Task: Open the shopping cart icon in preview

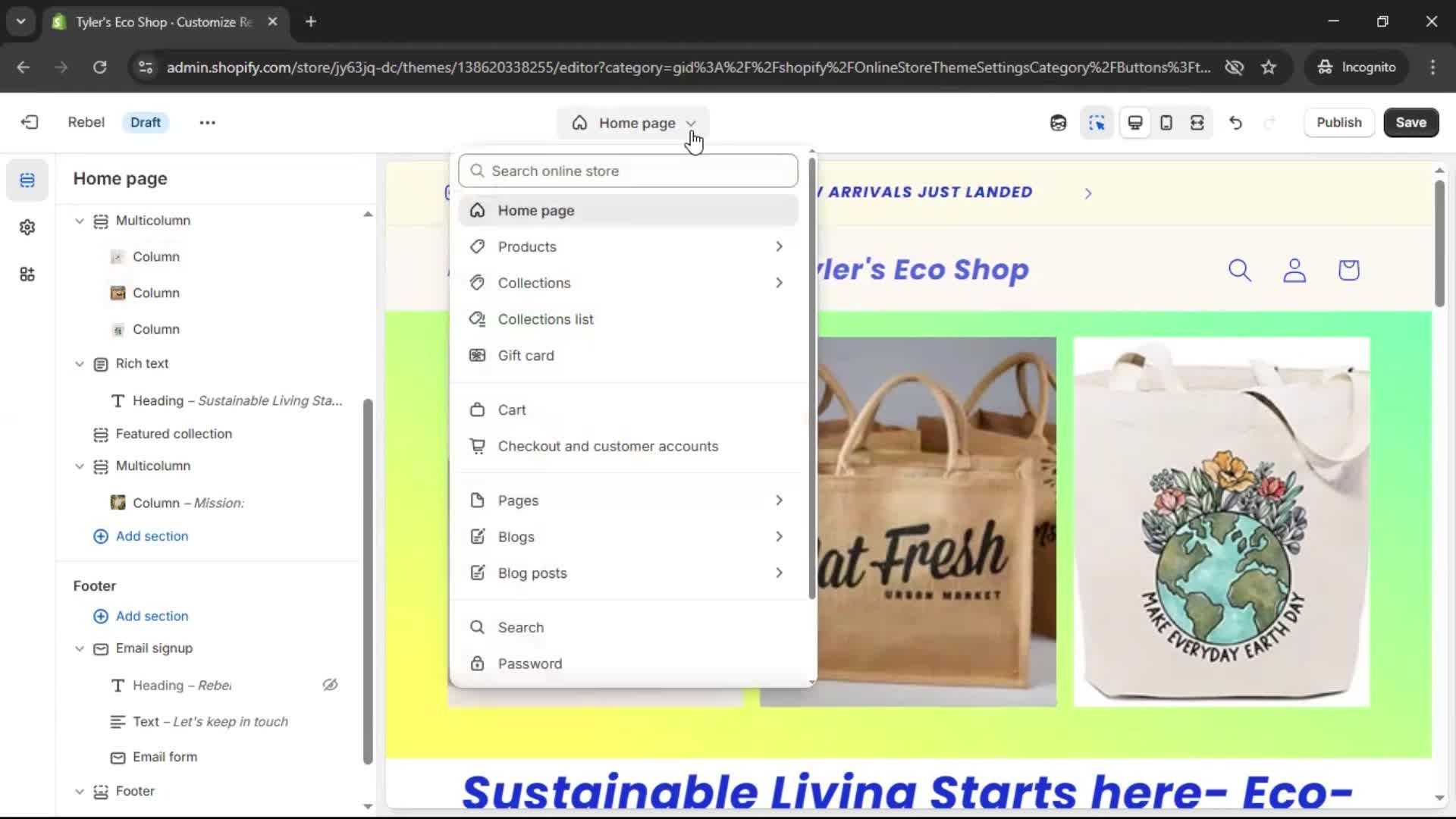Action: [x=1348, y=270]
